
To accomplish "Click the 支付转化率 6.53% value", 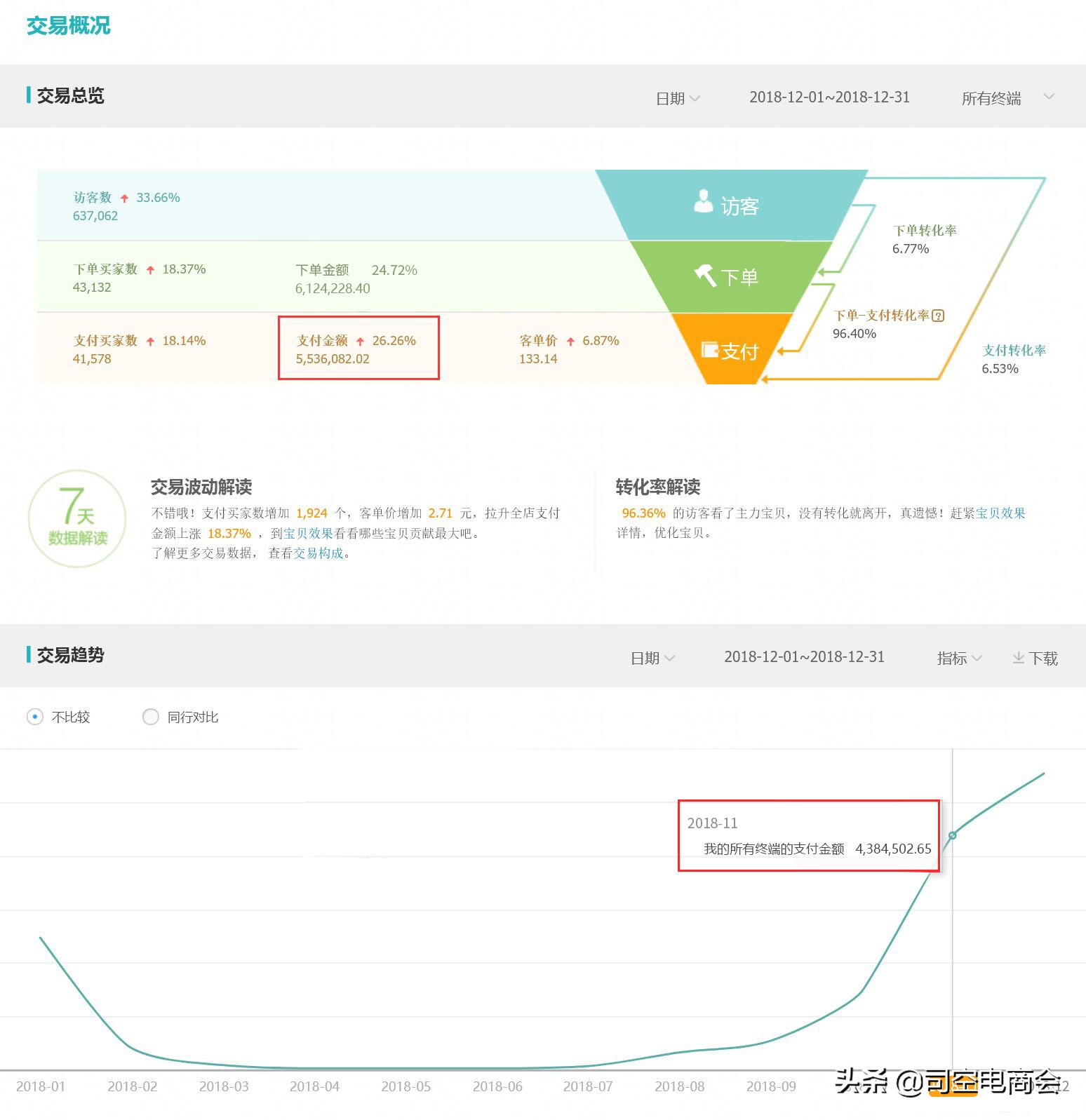I will coord(1000,369).
